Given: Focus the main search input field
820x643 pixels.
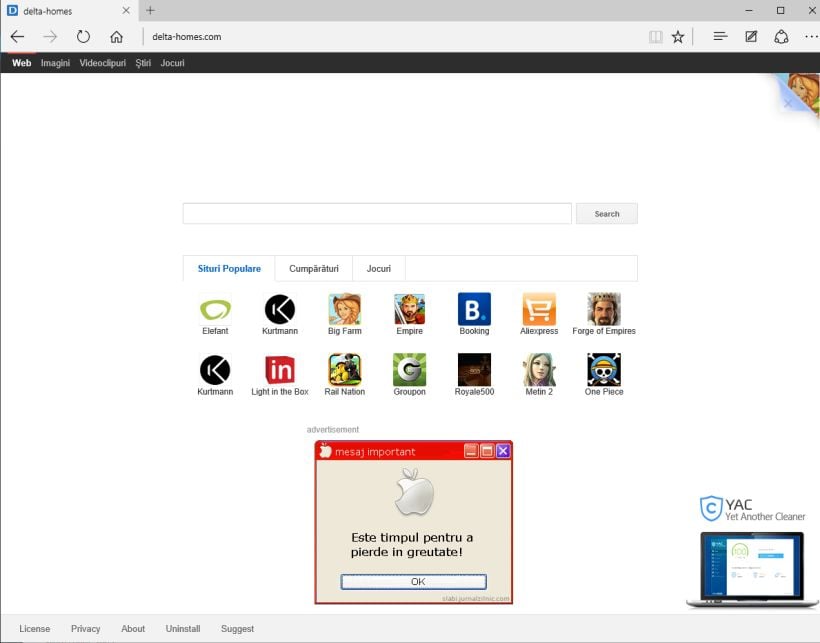Looking at the screenshot, I should tap(377, 214).
